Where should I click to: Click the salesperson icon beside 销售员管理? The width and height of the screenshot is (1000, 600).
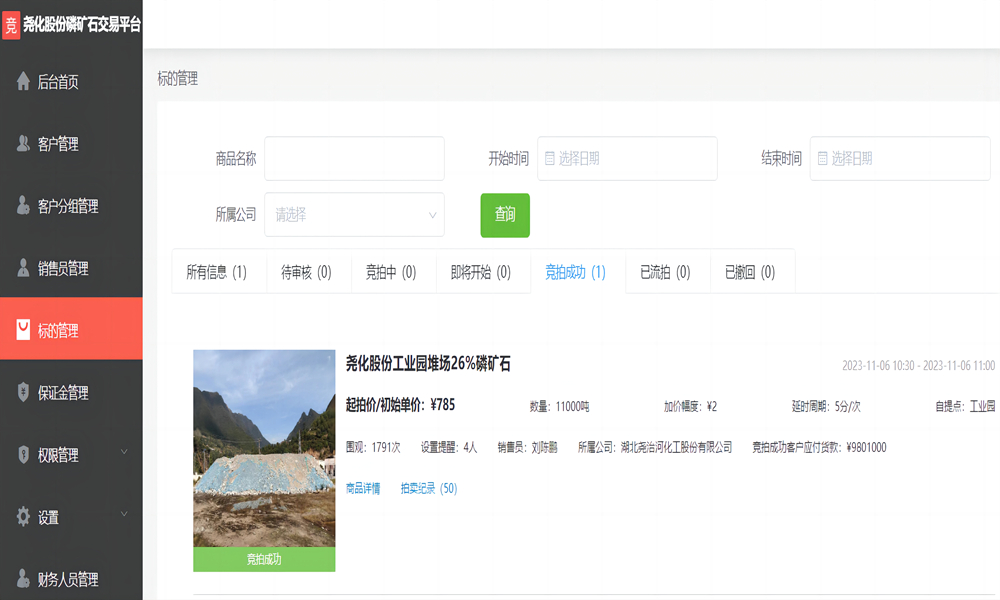tap(23, 268)
